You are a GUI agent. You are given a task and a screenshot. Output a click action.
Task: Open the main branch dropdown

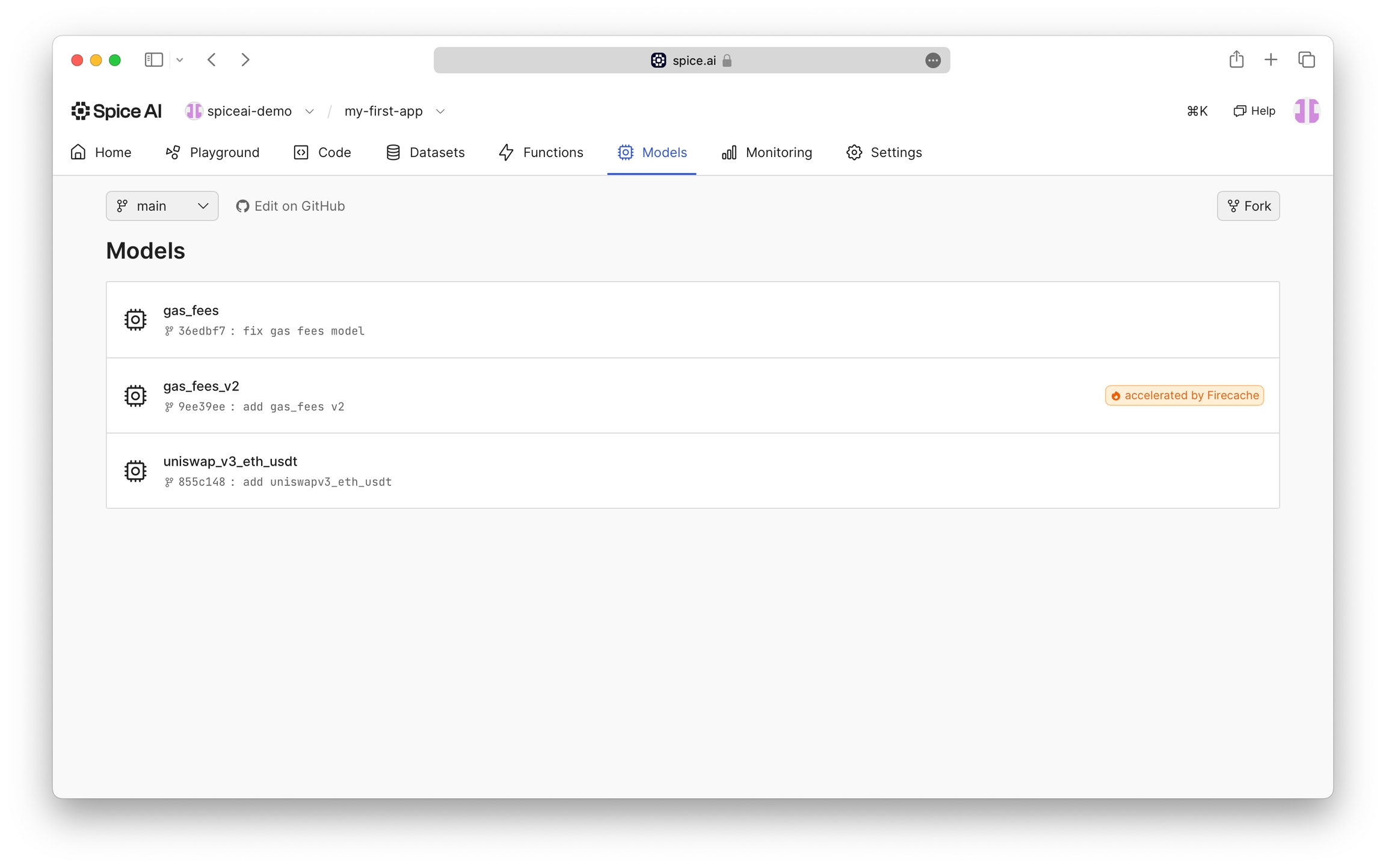point(162,206)
